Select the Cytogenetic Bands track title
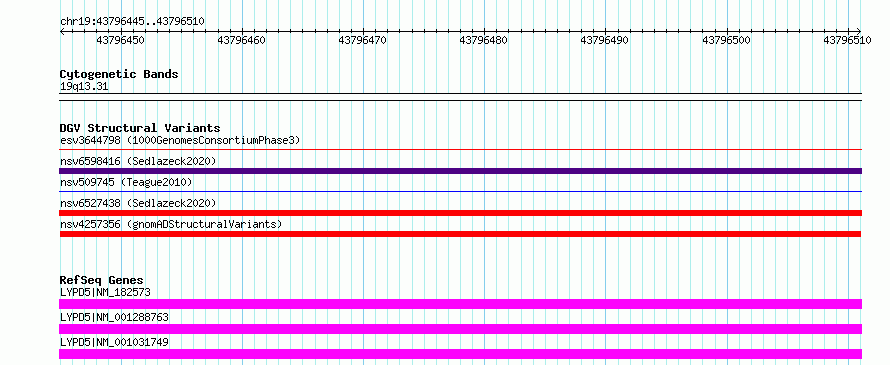 coord(119,74)
